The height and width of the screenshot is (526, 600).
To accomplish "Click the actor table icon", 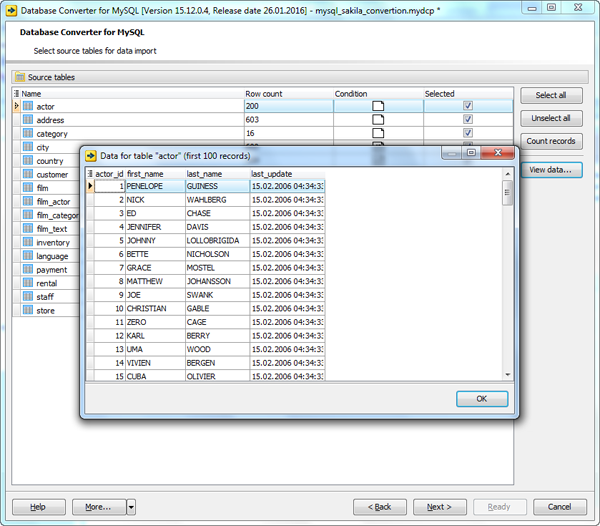I will point(28,106).
